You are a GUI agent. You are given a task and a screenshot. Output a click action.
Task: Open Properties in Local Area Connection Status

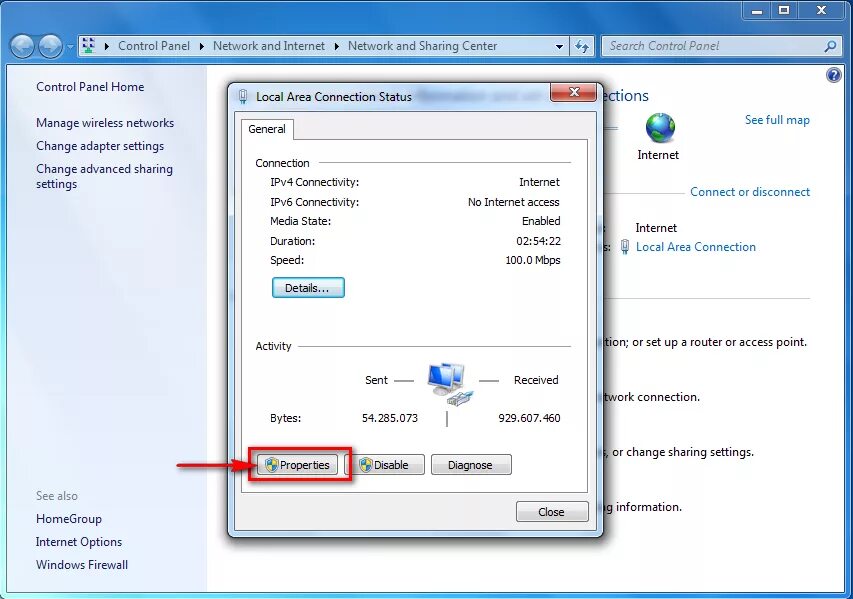click(297, 465)
